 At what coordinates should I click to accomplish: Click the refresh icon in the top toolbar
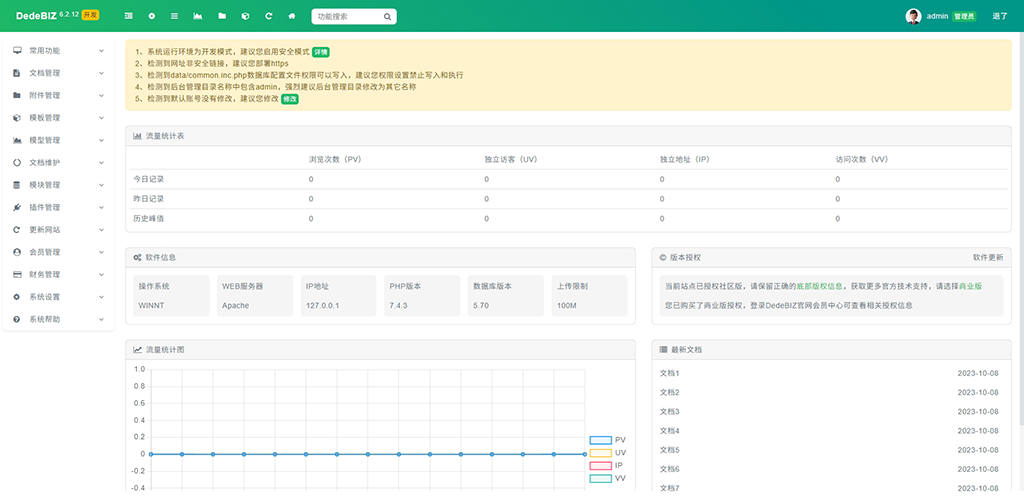click(268, 17)
